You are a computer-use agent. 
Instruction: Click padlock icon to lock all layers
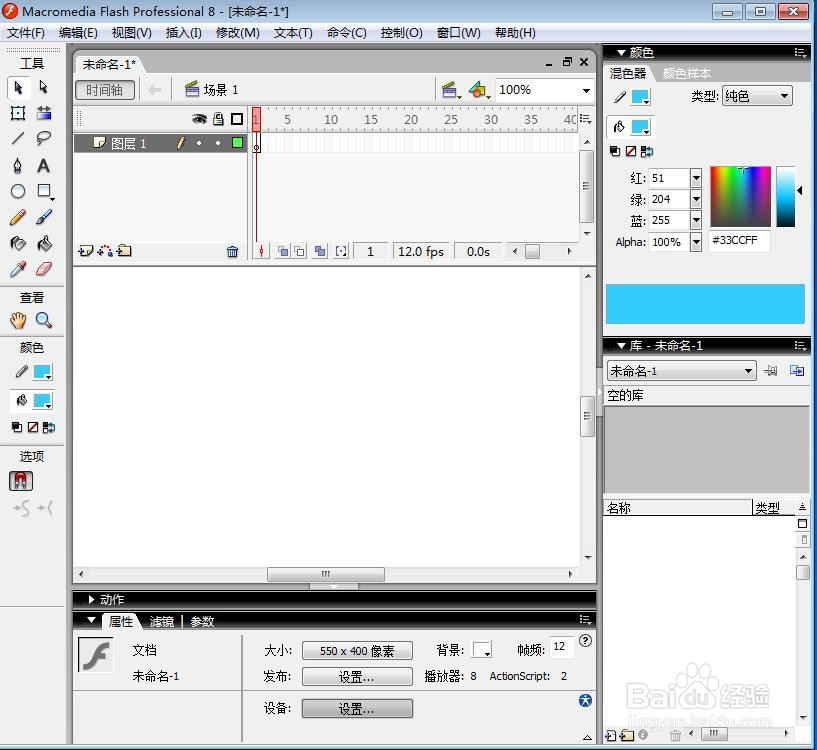(218, 119)
